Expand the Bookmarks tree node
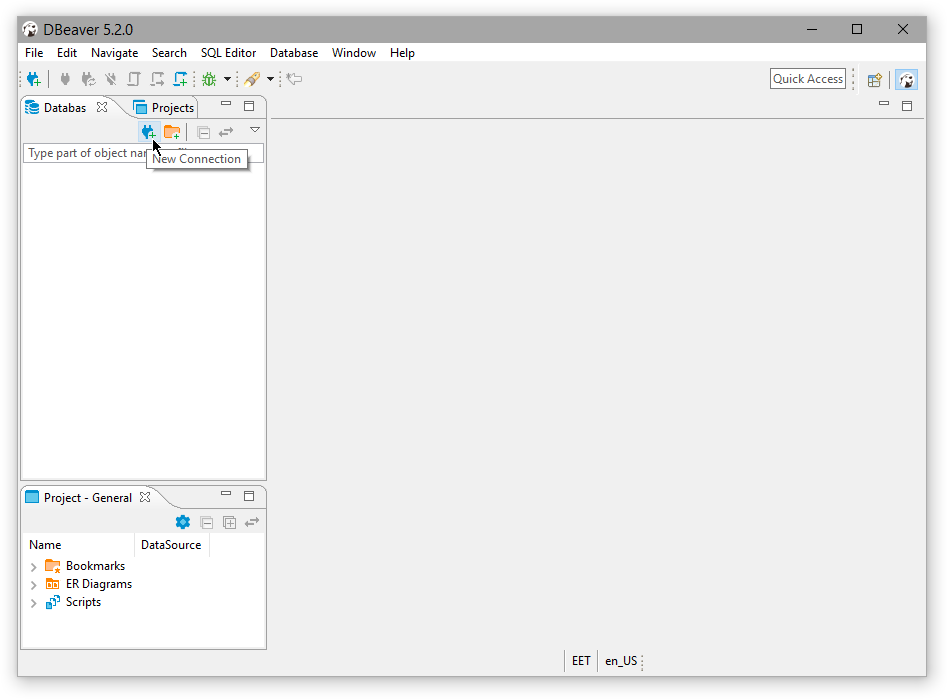The image size is (947, 699). (x=33, y=567)
